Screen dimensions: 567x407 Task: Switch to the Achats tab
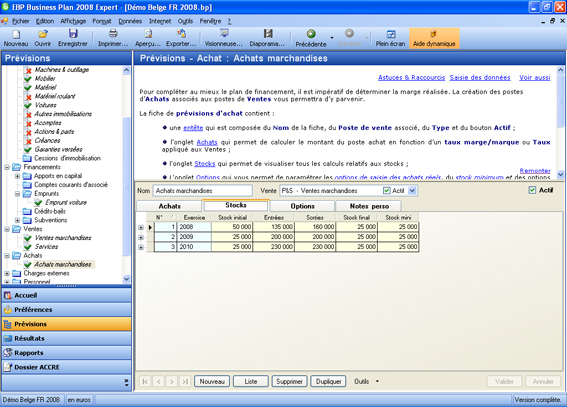pos(169,206)
